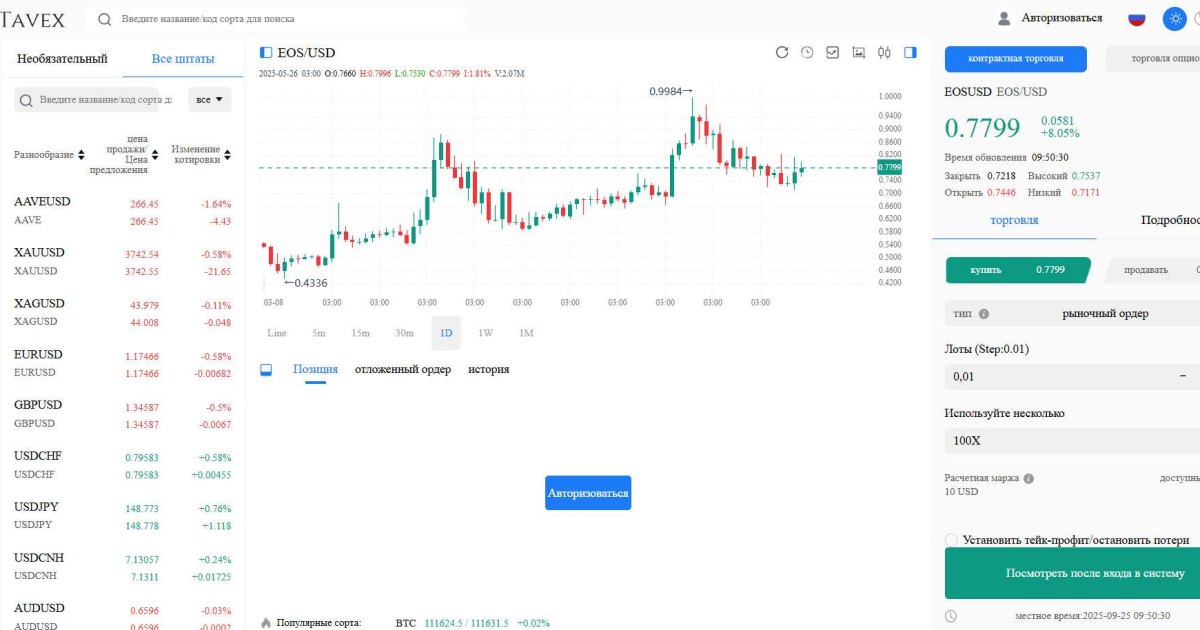Viewport: 1200px width, 630px height.
Task: Open chart indicators icon
Action: pos(832,52)
